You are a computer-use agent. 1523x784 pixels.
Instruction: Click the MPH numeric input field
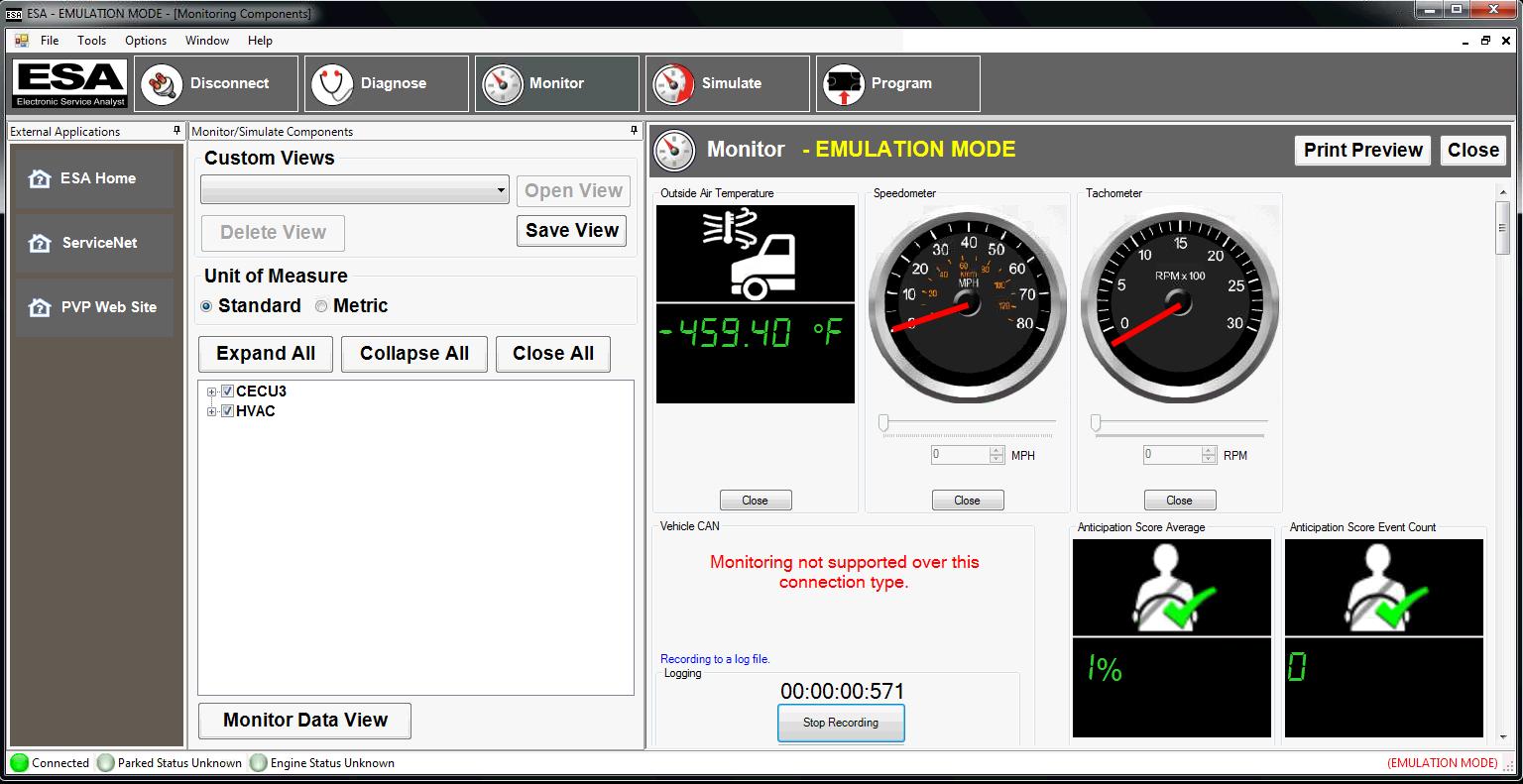[x=961, y=455]
